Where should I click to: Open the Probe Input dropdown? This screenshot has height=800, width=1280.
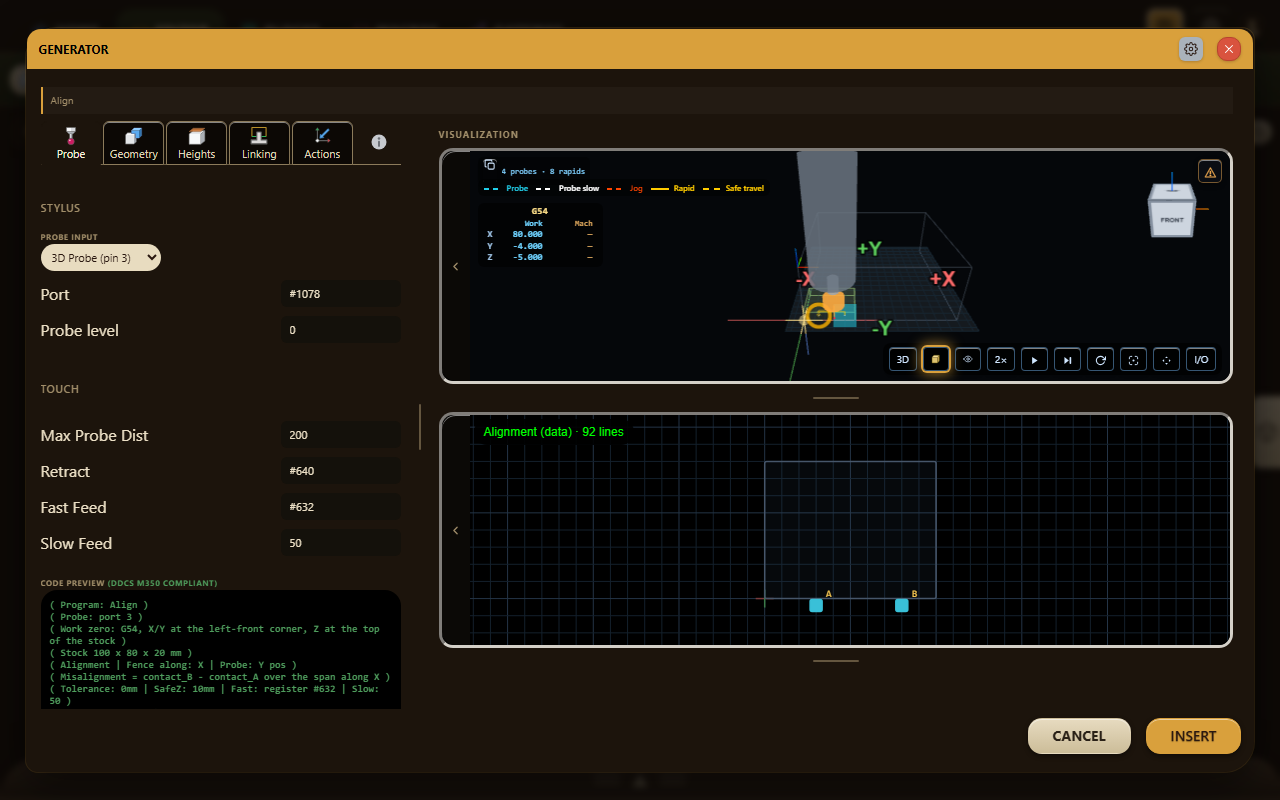point(101,258)
